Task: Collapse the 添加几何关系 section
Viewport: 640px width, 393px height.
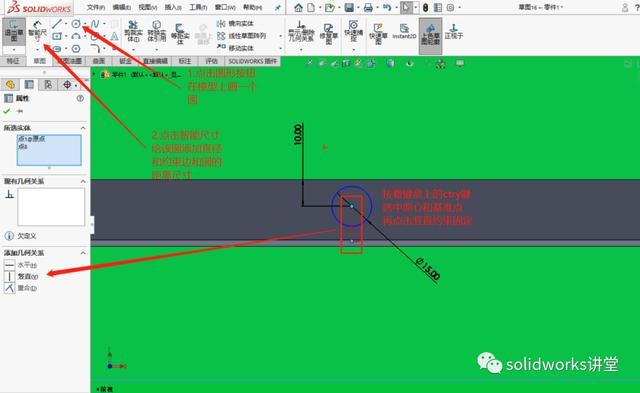Action: click(83, 253)
